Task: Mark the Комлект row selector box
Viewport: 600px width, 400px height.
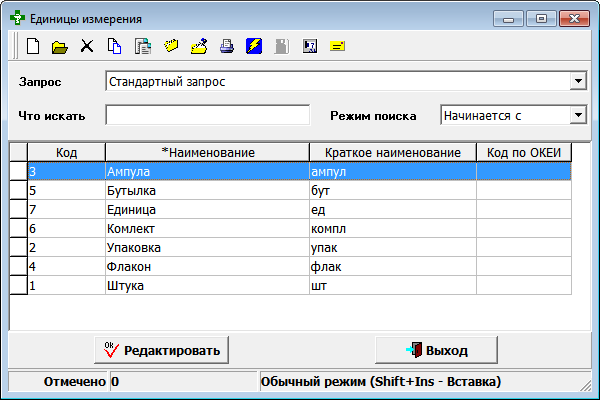Action: pyautogui.click(x=18, y=229)
